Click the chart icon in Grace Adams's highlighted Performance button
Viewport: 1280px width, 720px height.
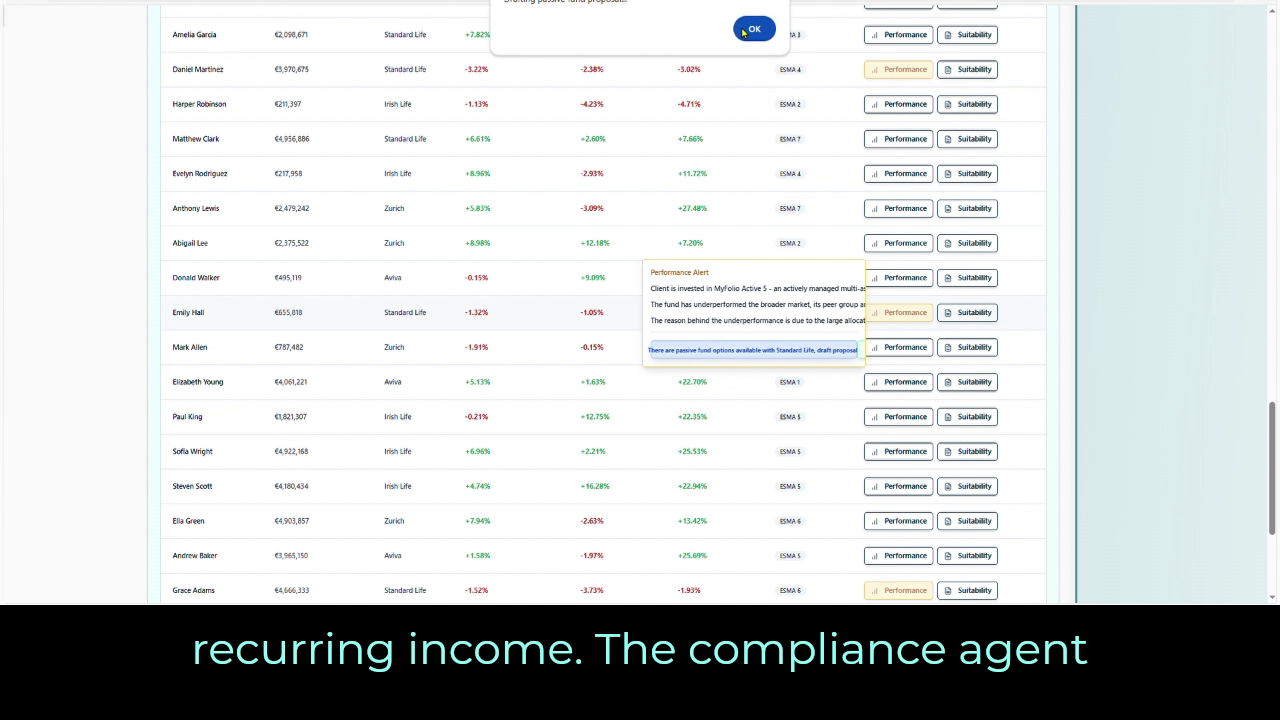875,591
